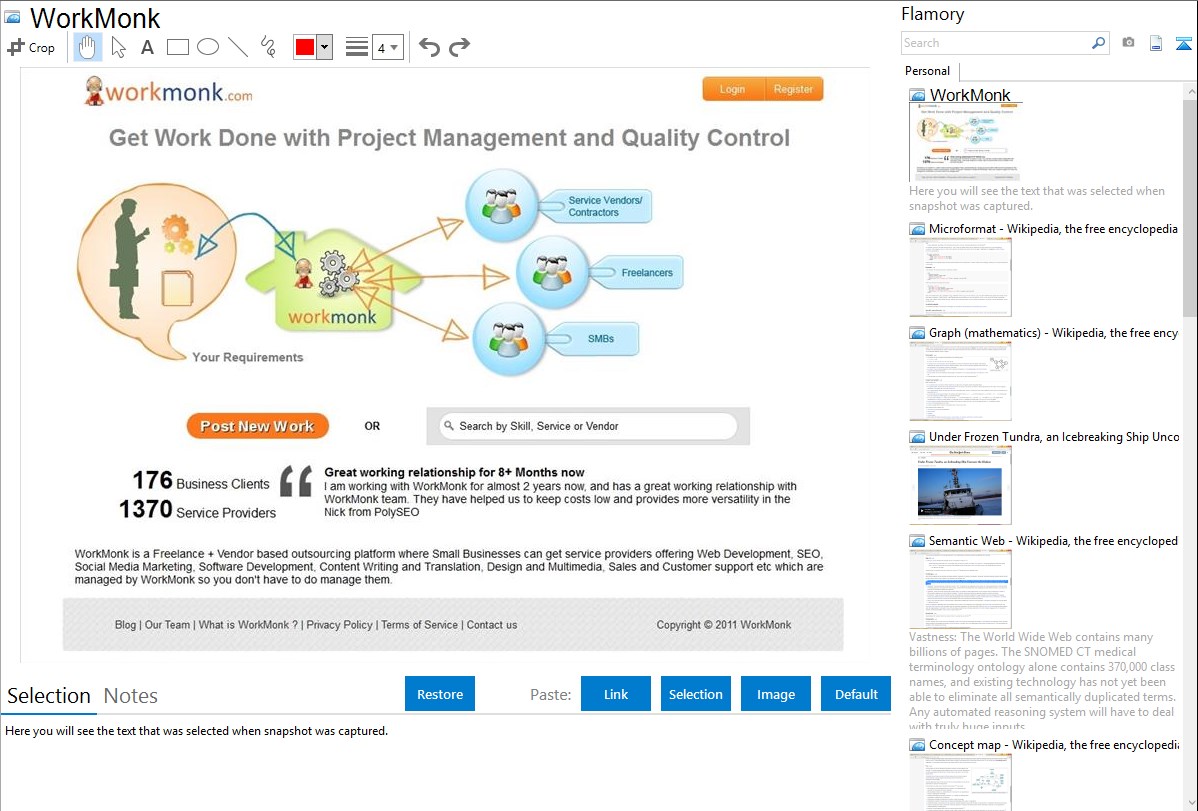Click the WorkMonk snapshot icon in title
The image size is (1198, 811).
[12, 17]
